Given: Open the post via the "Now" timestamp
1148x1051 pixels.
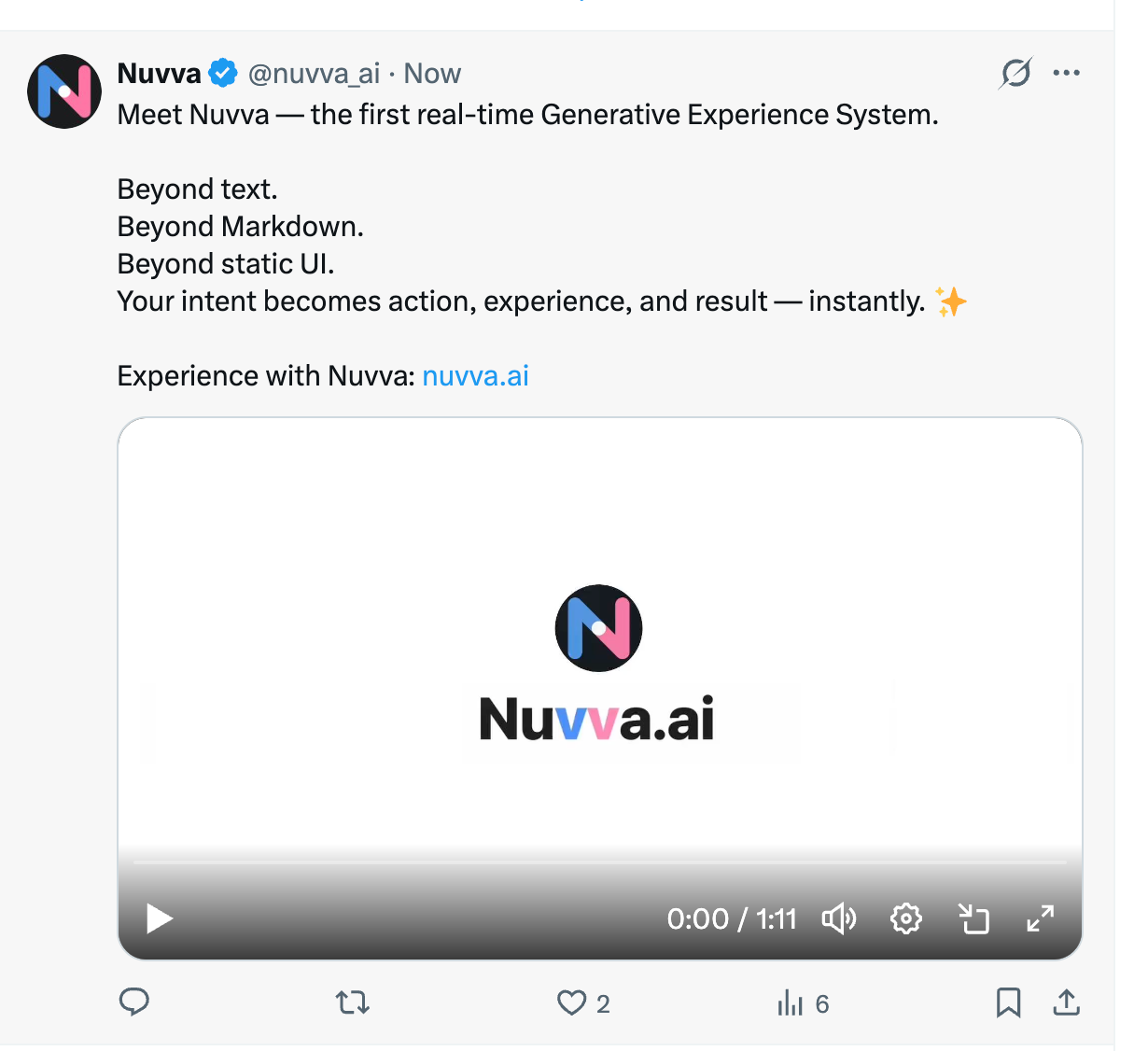Looking at the screenshot, I should coord(432,74).
